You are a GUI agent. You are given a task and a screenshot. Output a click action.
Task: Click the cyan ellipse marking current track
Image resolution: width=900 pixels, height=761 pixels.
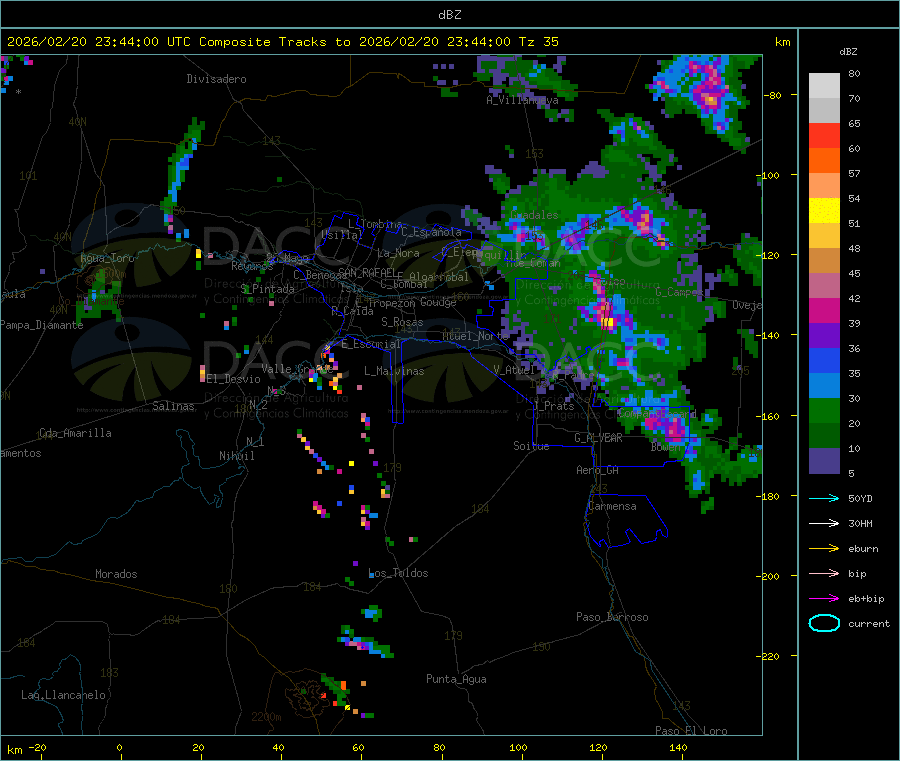coord(824,623)
